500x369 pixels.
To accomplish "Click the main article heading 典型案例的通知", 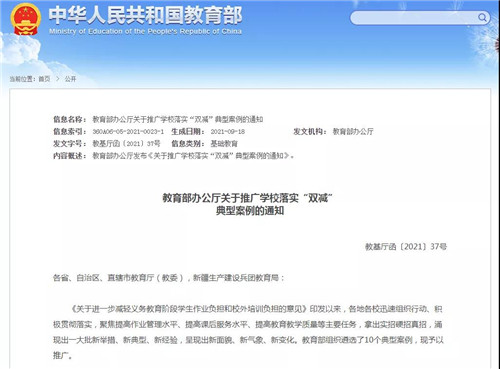I will [250, 211].
